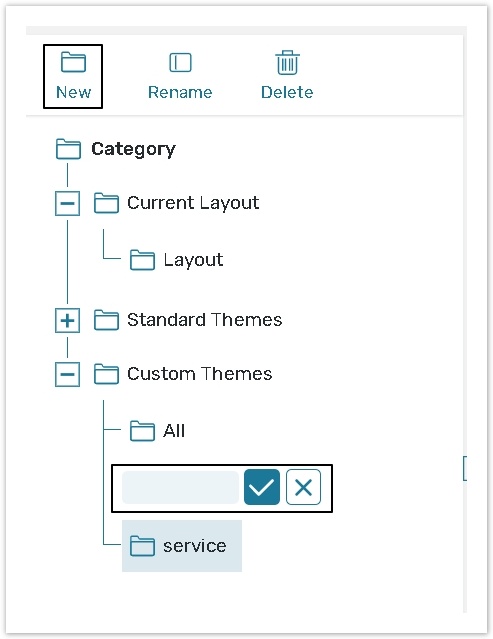This screenshot has width=493, height=639.
Task: Cancel new category with X button
Action: 303,487
